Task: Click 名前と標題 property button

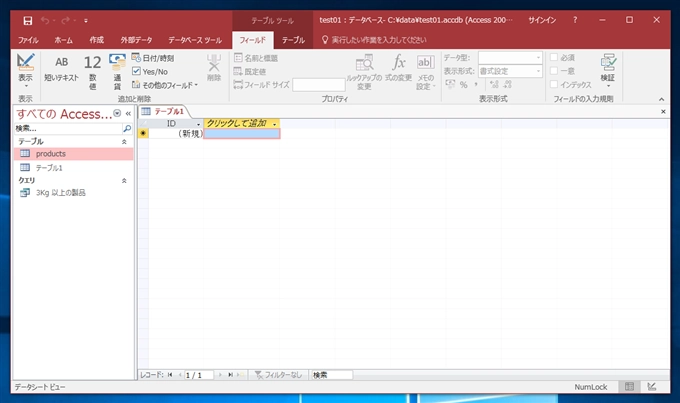Action: point(256,58)
